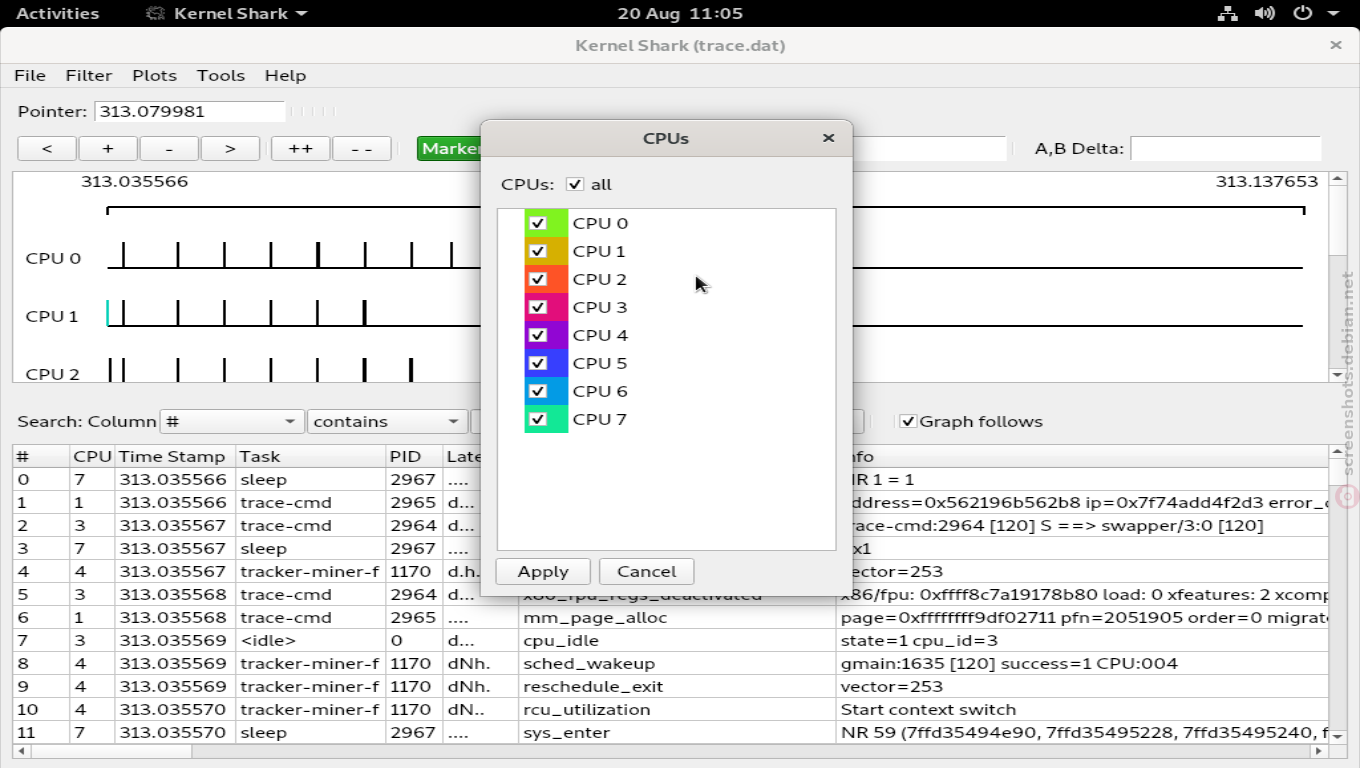Viewport: 1360px width, 768px height.
Task: Click the event table horizontal scrollbar
Action: coord(670,751)
